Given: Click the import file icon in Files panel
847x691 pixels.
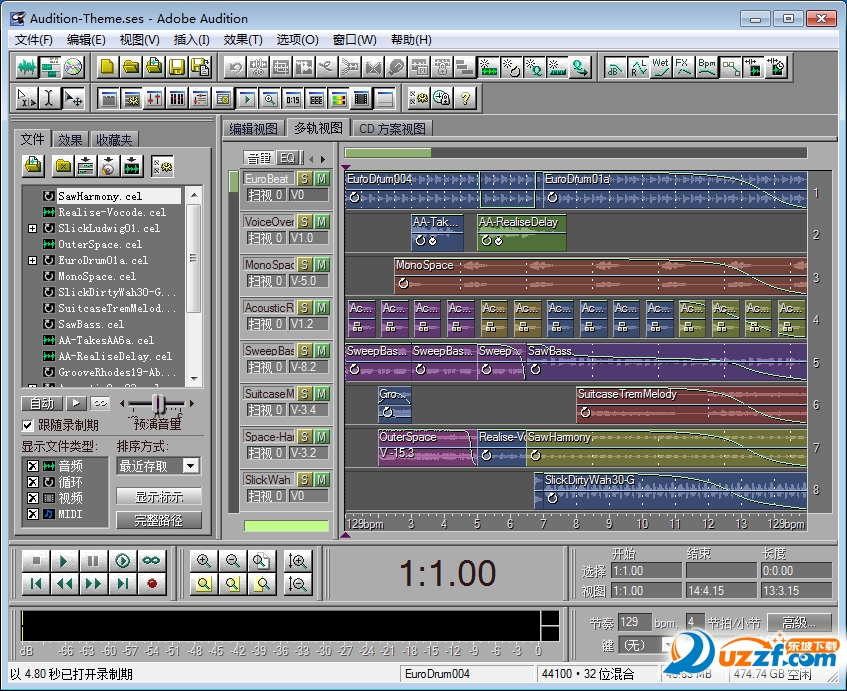Looking at the screenshot, I should click(34, 165).
